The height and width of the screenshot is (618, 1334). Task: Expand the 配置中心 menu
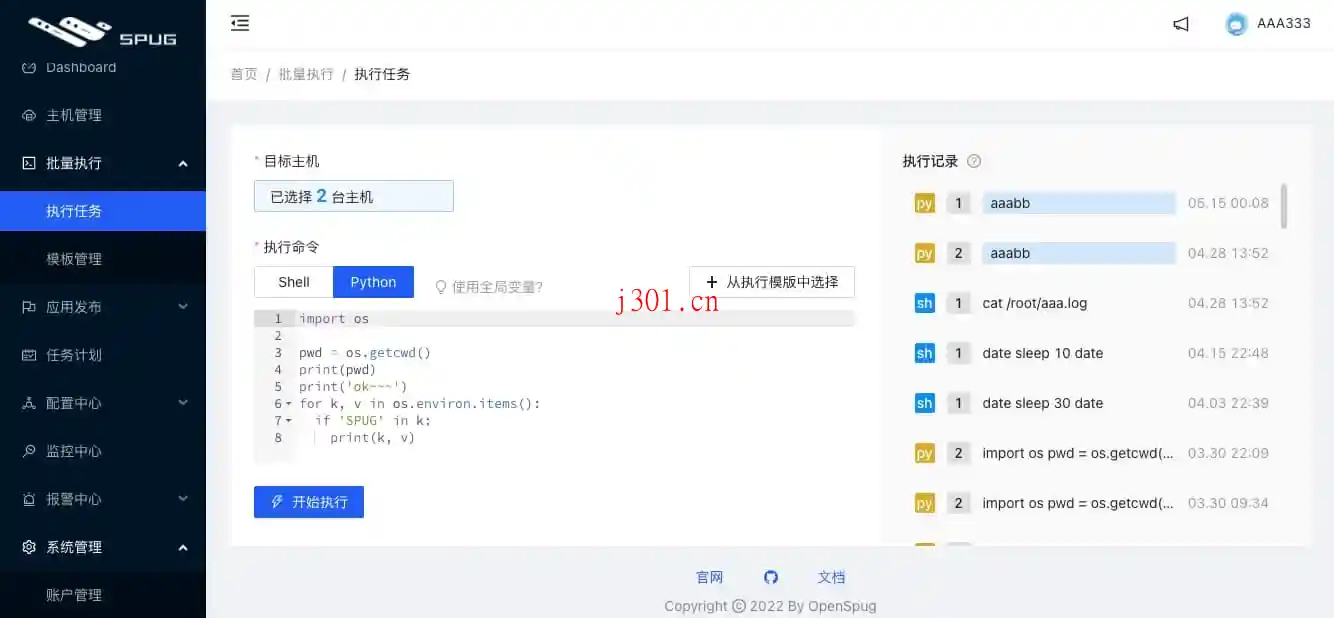[x=75, y=402]
